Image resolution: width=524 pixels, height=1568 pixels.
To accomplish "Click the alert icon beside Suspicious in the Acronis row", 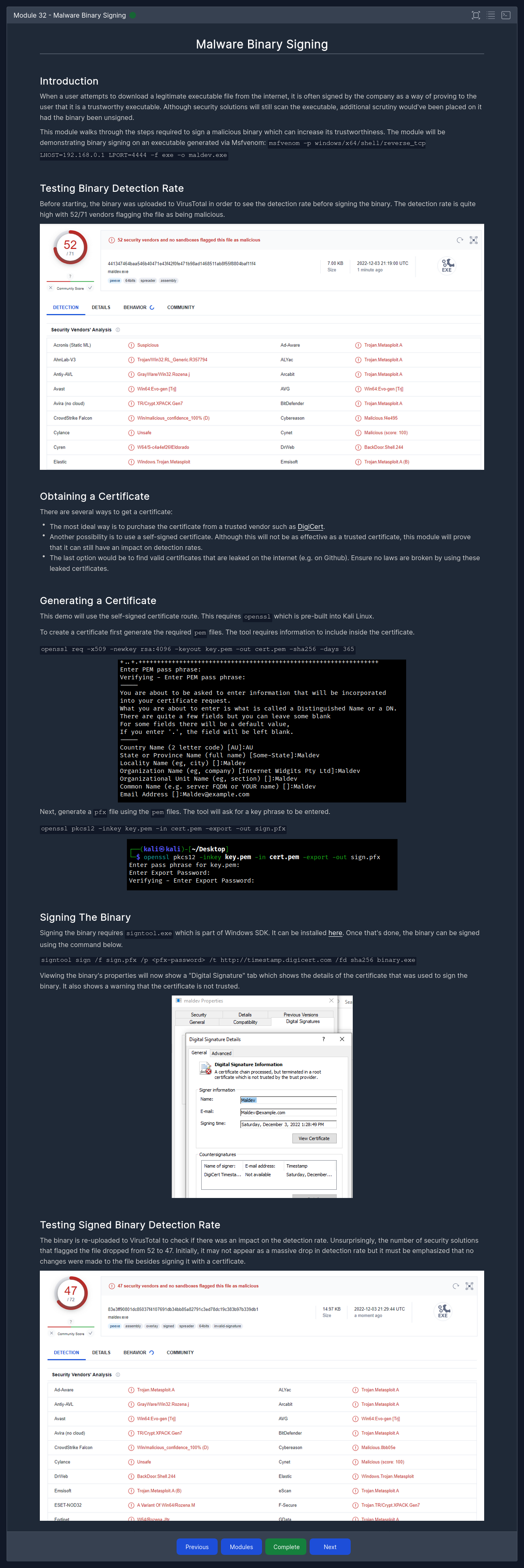I will (x=131, y=345).
